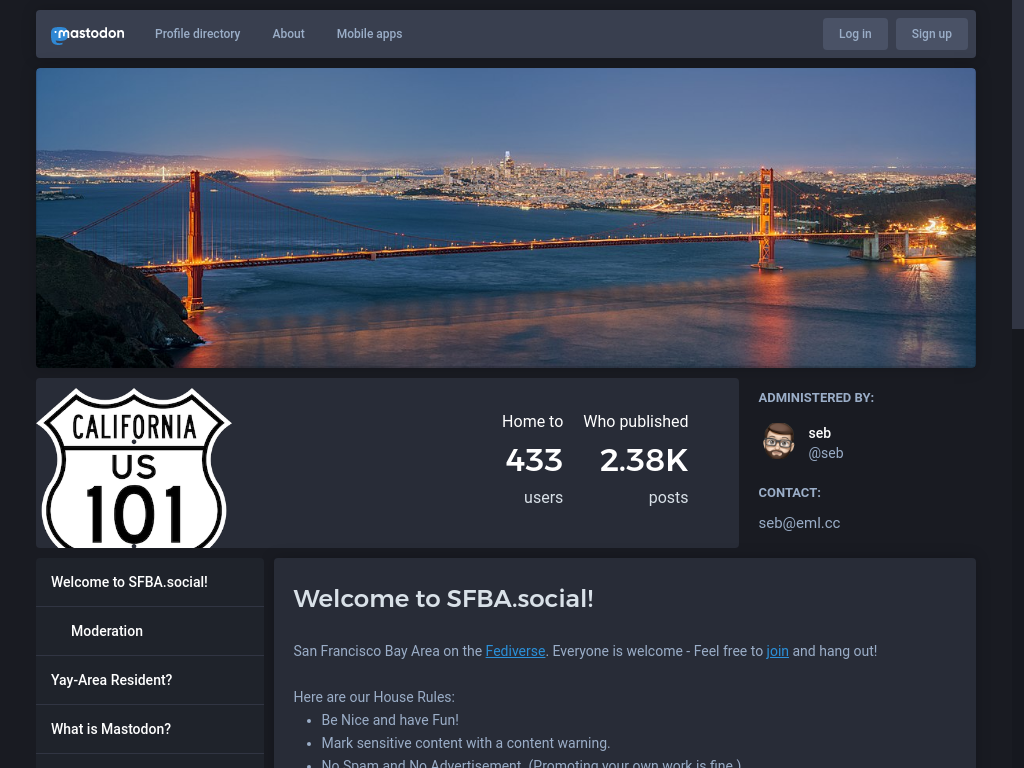The height and width of the screenshot is (768, 1024).
Task: Select Moderation in the sidebar
Action: coord(107,631)
